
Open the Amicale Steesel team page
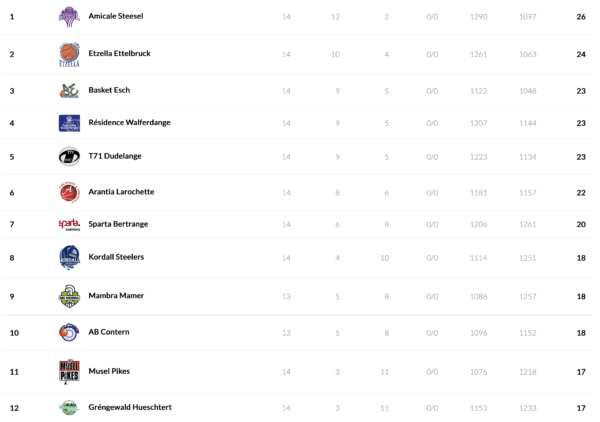coord(115,17)
